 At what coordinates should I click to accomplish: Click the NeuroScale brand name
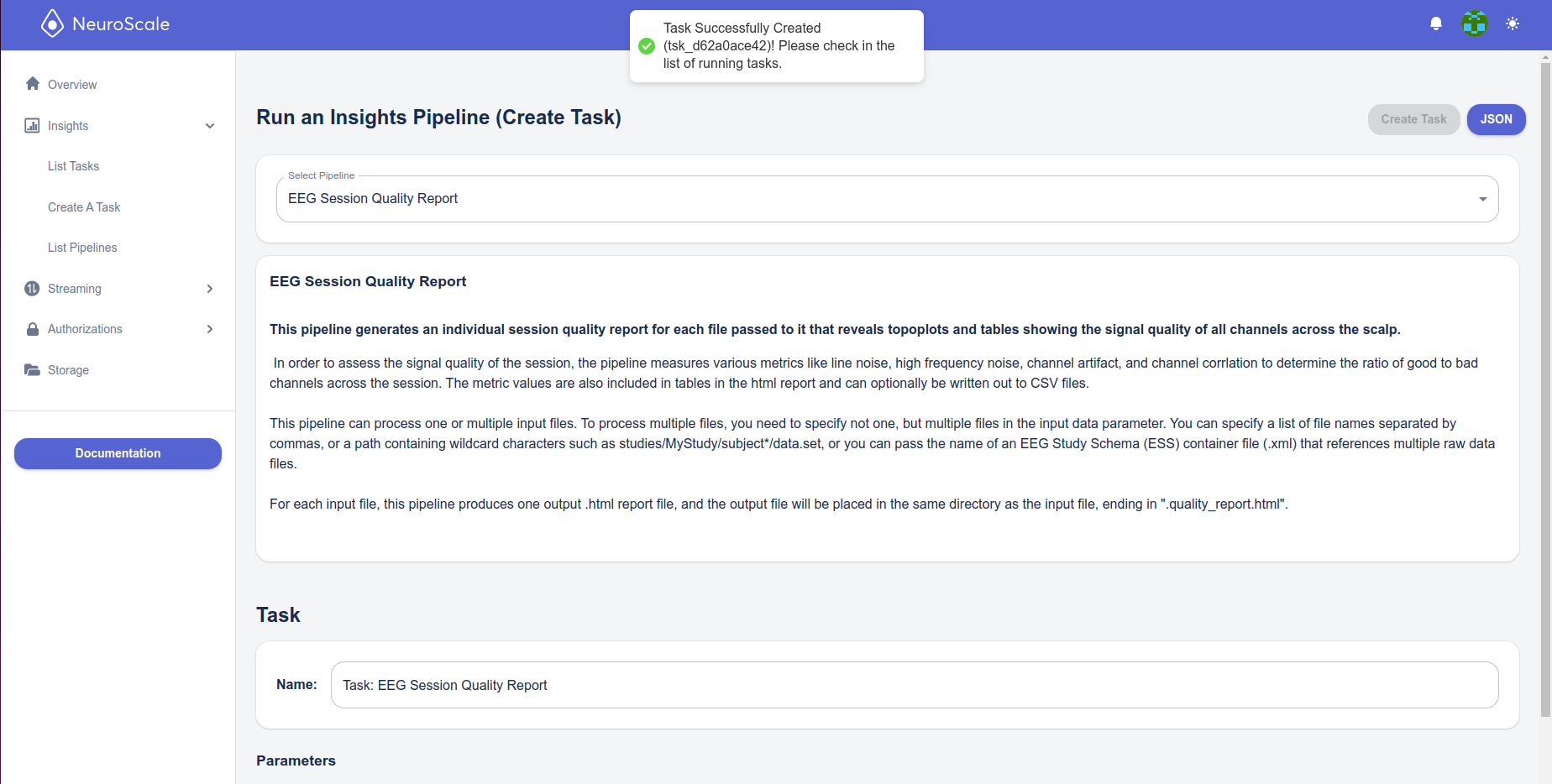click(x=121, y=24)
